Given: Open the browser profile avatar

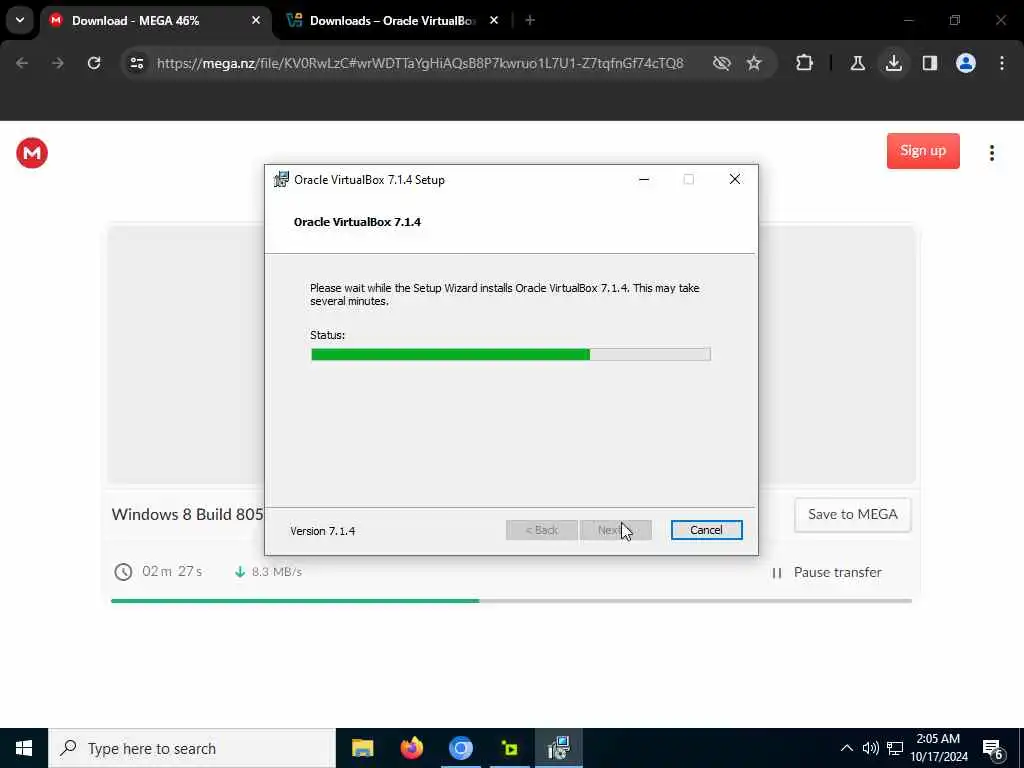Looking at the screenshot, I should [966, 63].
